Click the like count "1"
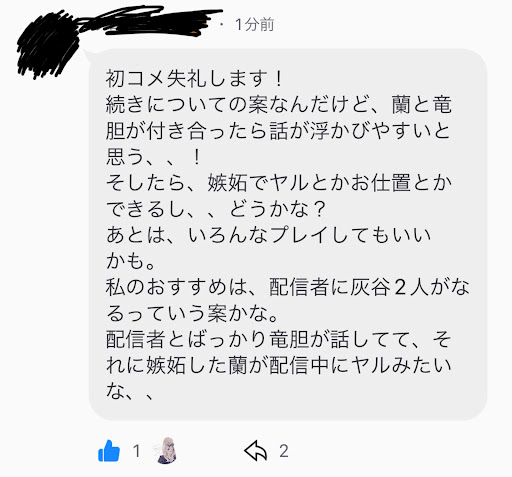The height and width of the screenshot is (477, 512). click(x=136, y=451)
